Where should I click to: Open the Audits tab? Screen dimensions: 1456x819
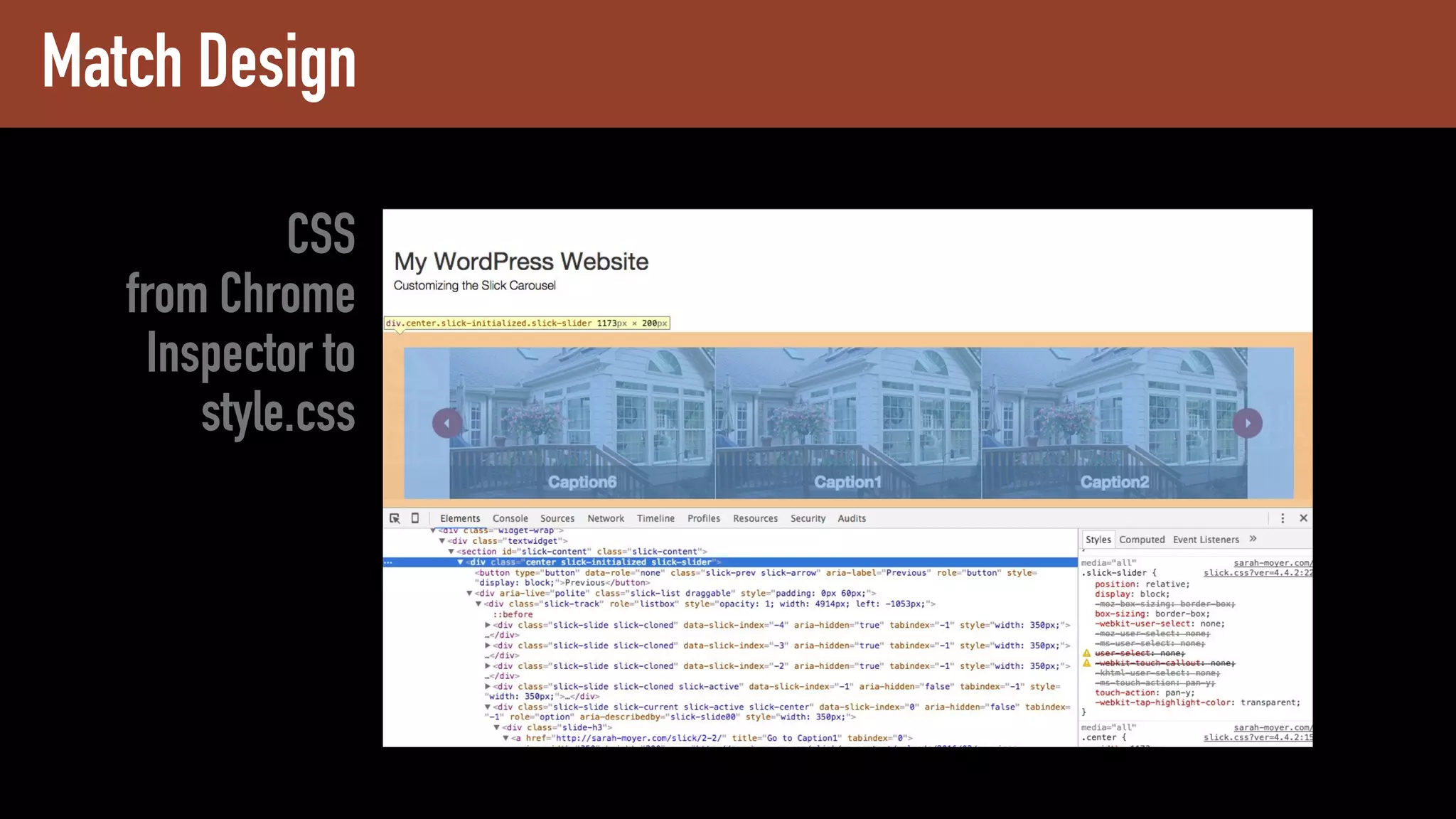(852, 518)
